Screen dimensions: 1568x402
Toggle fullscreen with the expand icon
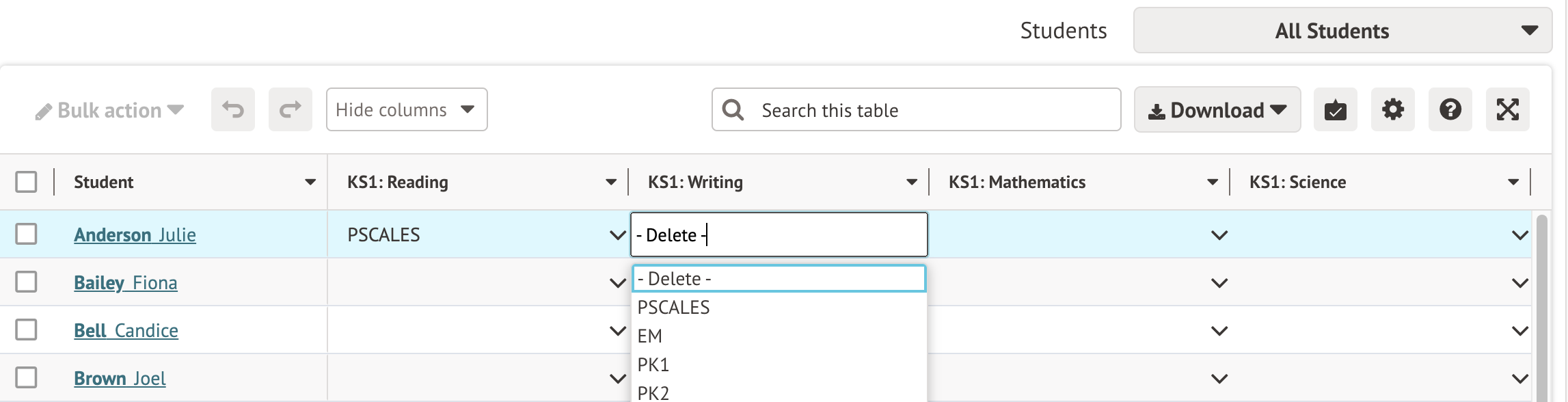[x=1507, y=109]
